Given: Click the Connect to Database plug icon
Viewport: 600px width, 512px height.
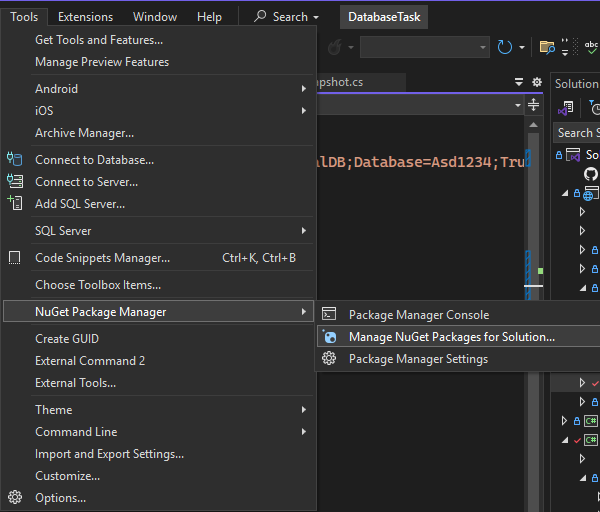Looking at the screenshot, I should click(14, 160).
